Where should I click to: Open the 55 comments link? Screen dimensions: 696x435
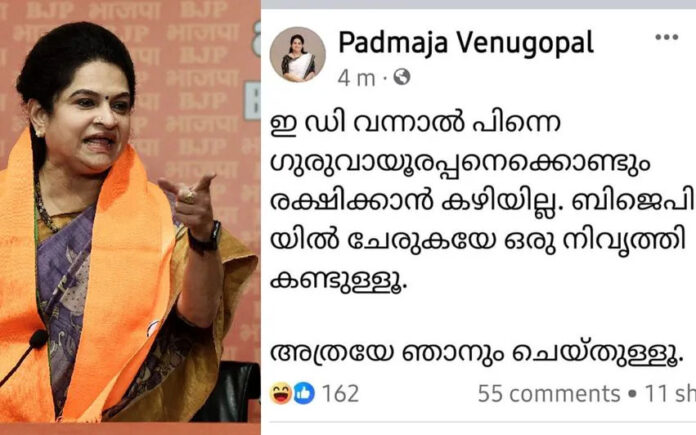click(x=549, y=393)
